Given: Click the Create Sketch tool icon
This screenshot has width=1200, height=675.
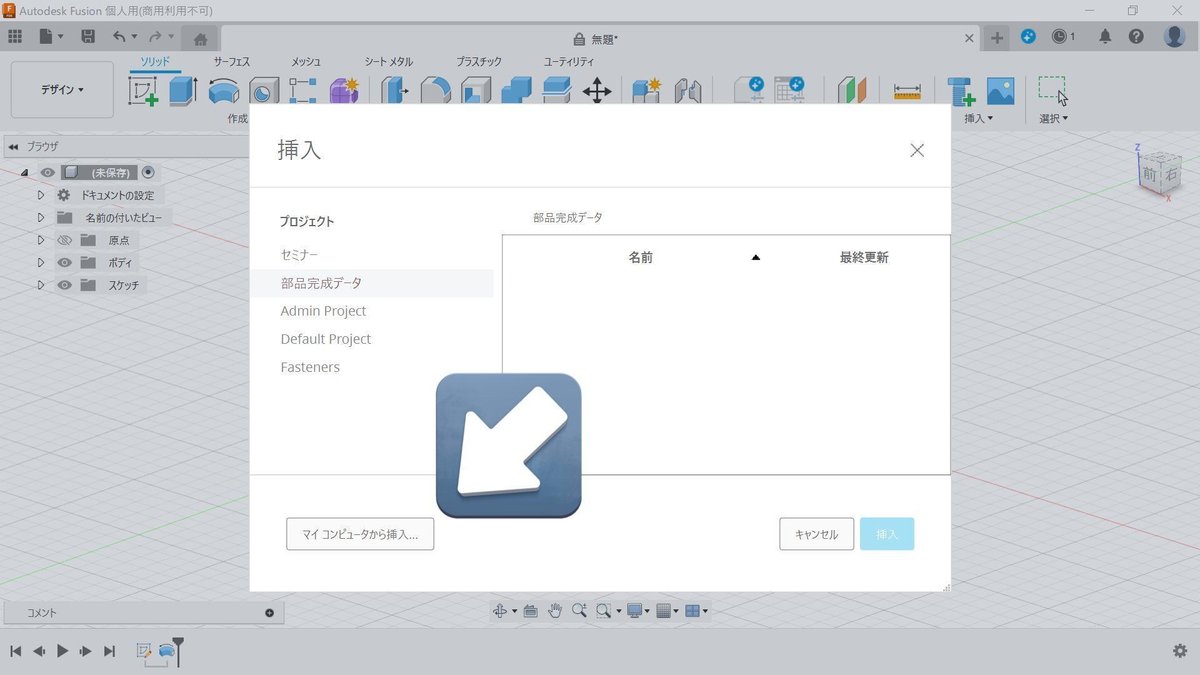Looking at the screenshot, I should [x=143, y=91].
